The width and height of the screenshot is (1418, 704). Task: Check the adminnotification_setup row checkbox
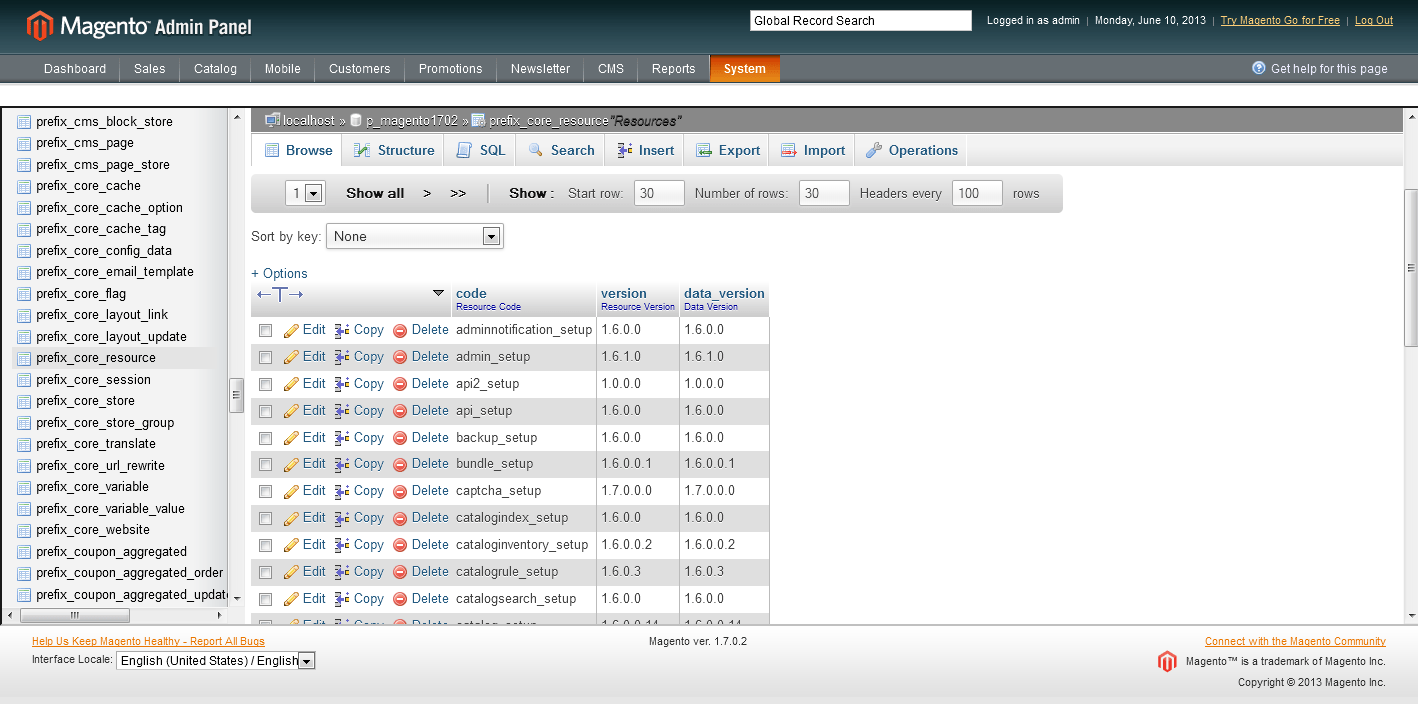tap(265, 329)
